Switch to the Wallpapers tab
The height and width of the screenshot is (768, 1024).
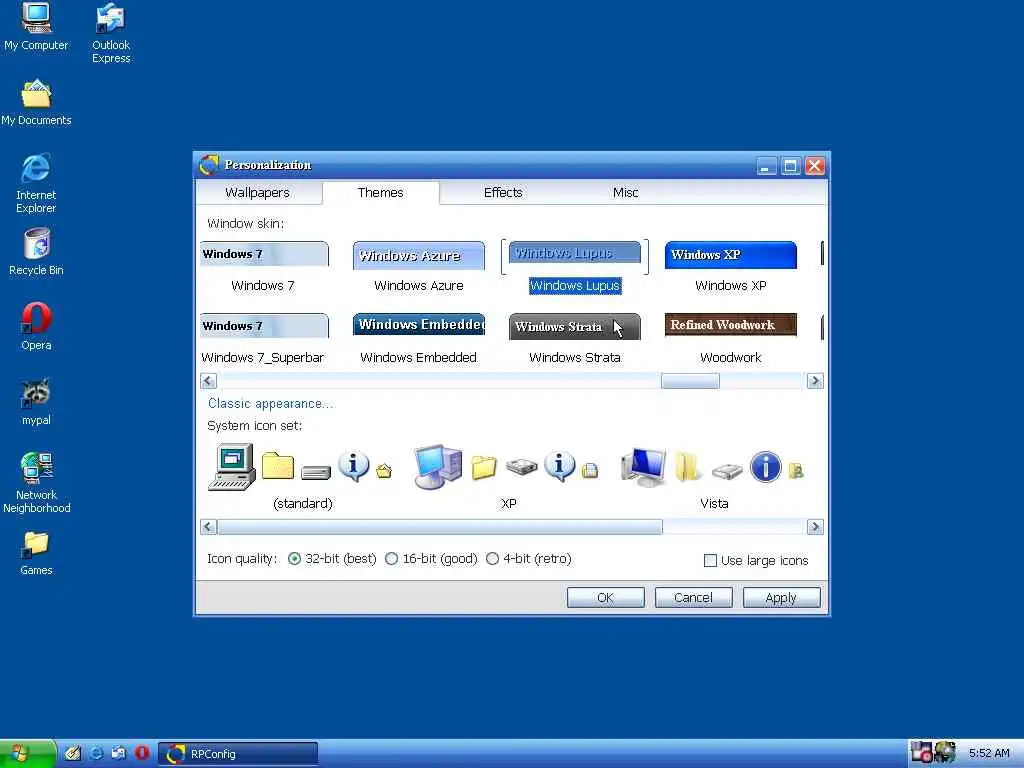tap(257, 193)
